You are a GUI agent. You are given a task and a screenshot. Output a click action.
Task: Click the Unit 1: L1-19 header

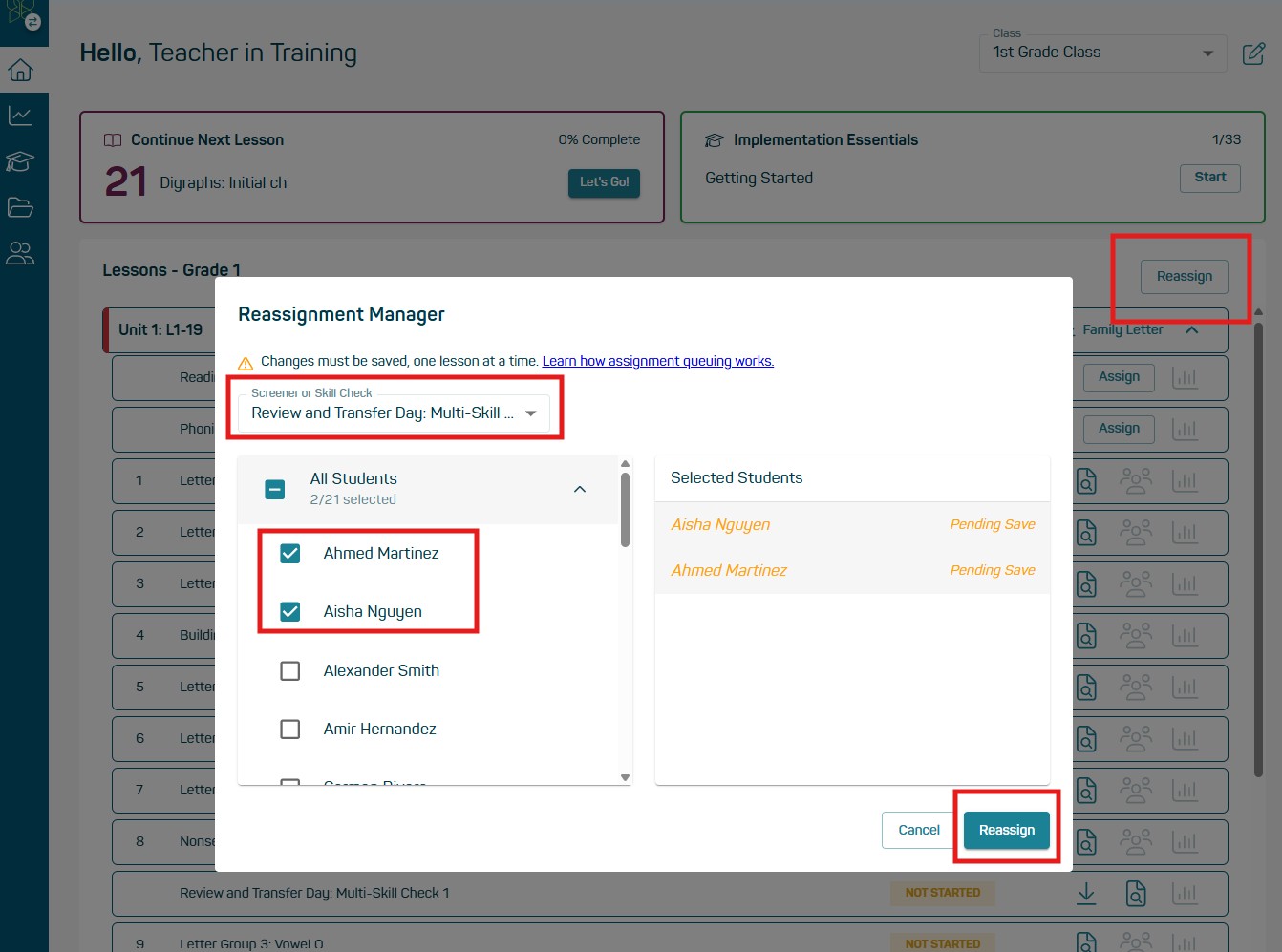(x=160, y=329)
